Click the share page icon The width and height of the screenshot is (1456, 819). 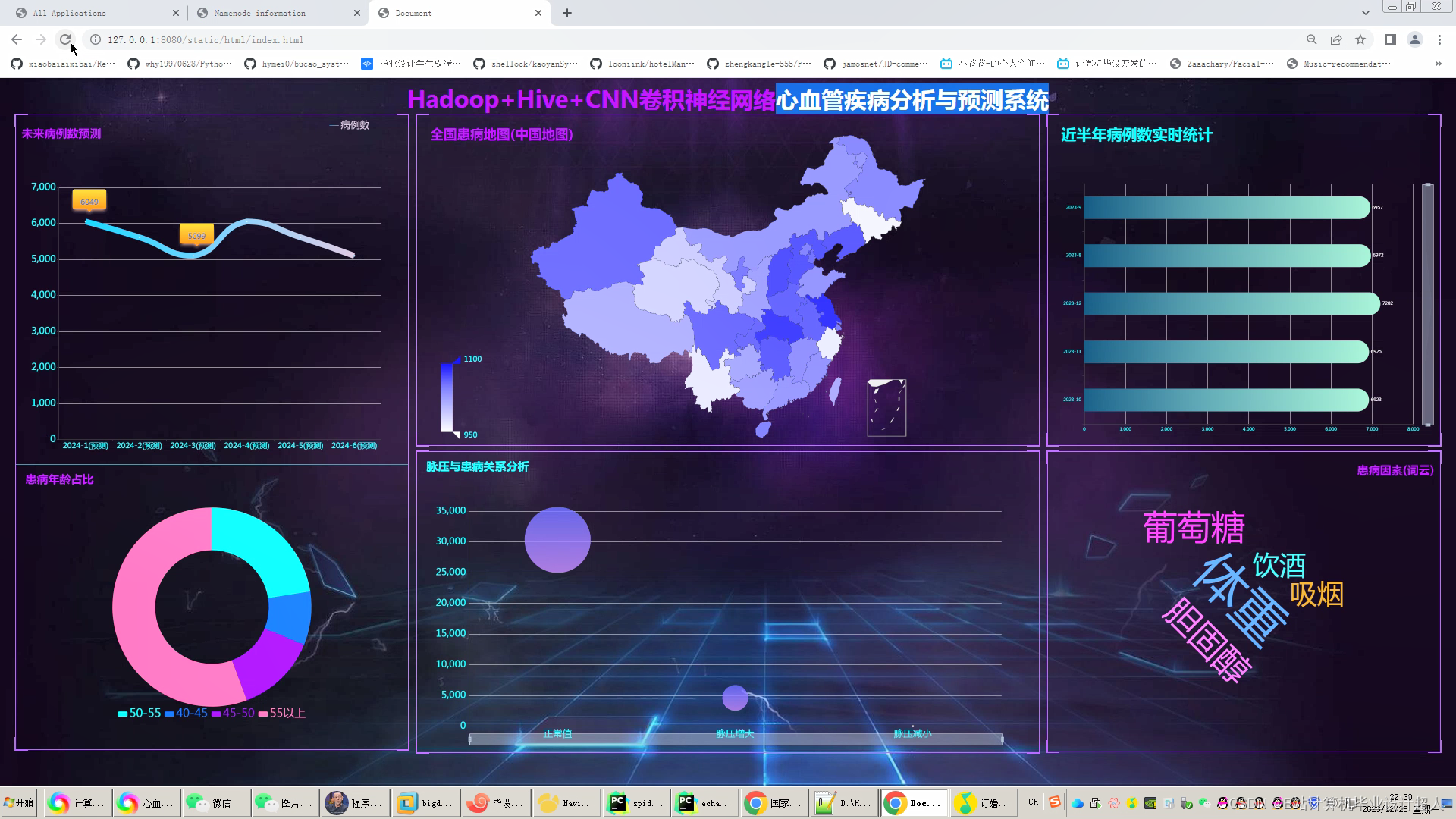tap(1336, 39)
